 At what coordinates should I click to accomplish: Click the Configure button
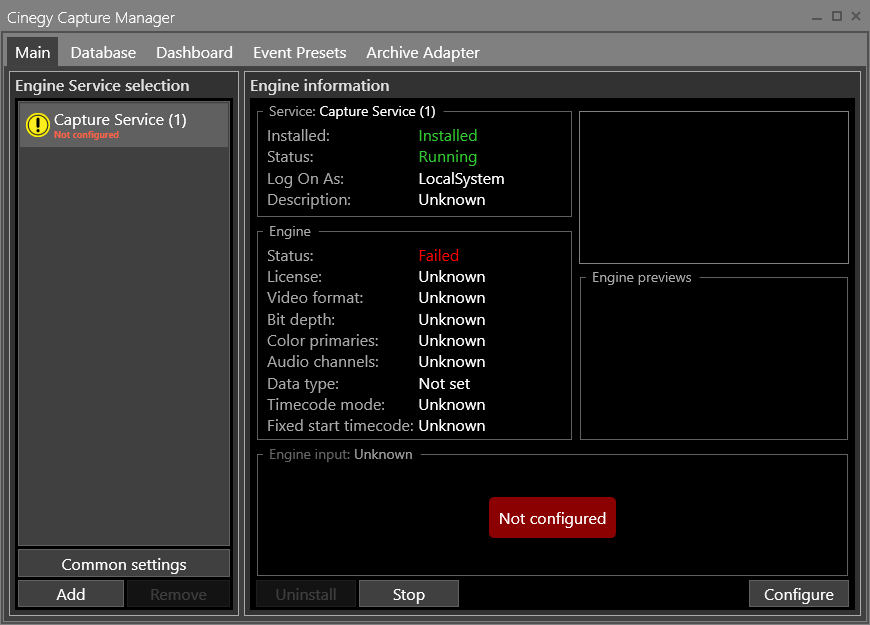799,594
